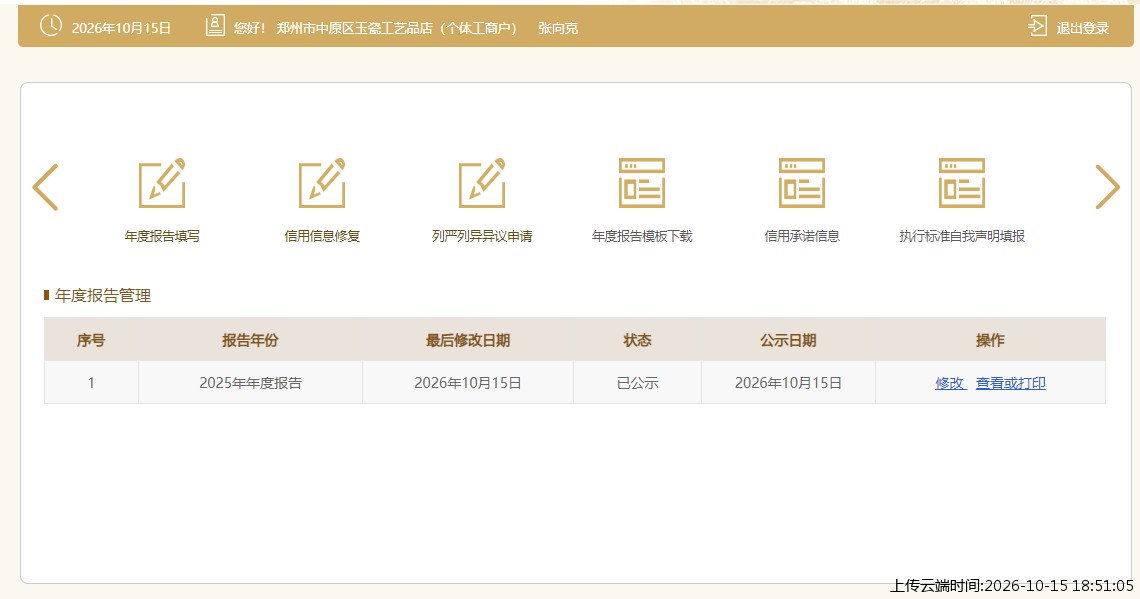This screenshot has width=1140, height=599.
Task: Click 修改 link for the 2025 report
Action: pyautogui.click(x=950, y=383)
